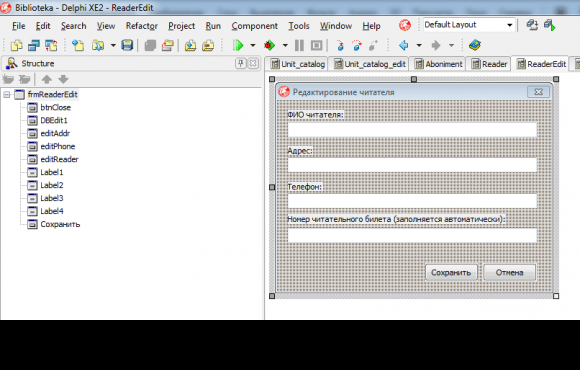This screenshot has height=370, width=580.
Task: Click the ФИО читателя input field
Action: pyautogui.click(x=412, y=130)
